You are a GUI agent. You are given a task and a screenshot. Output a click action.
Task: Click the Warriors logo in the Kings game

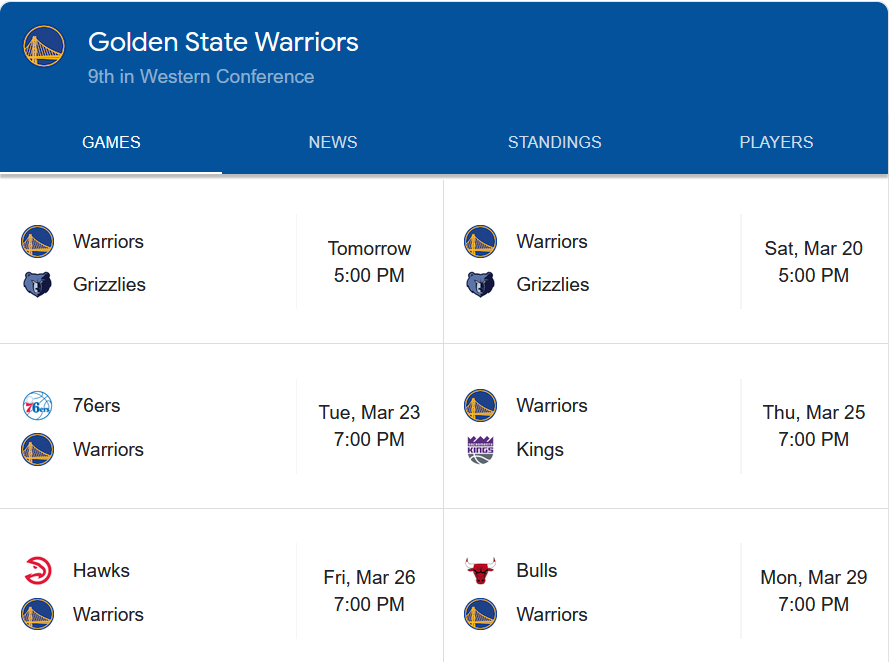[480, 406]
